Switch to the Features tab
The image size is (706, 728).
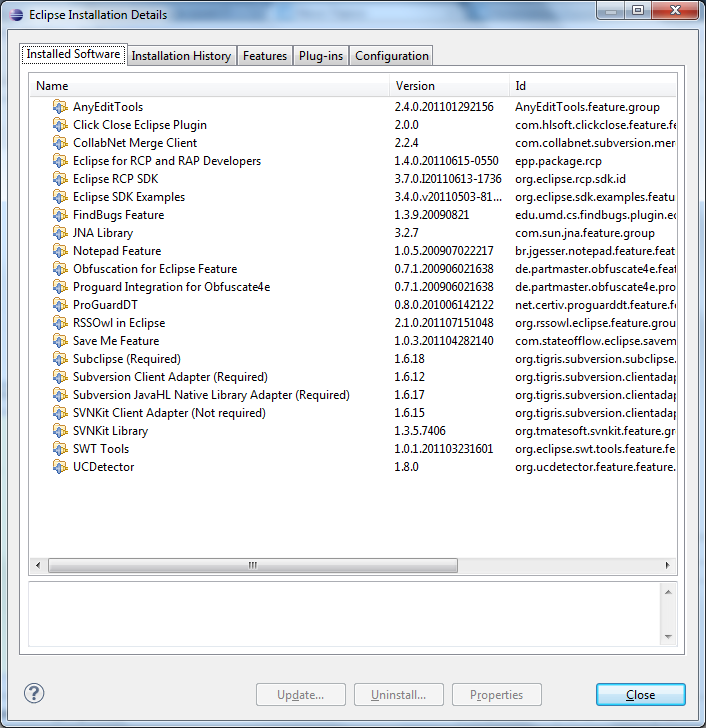(265, 56)
